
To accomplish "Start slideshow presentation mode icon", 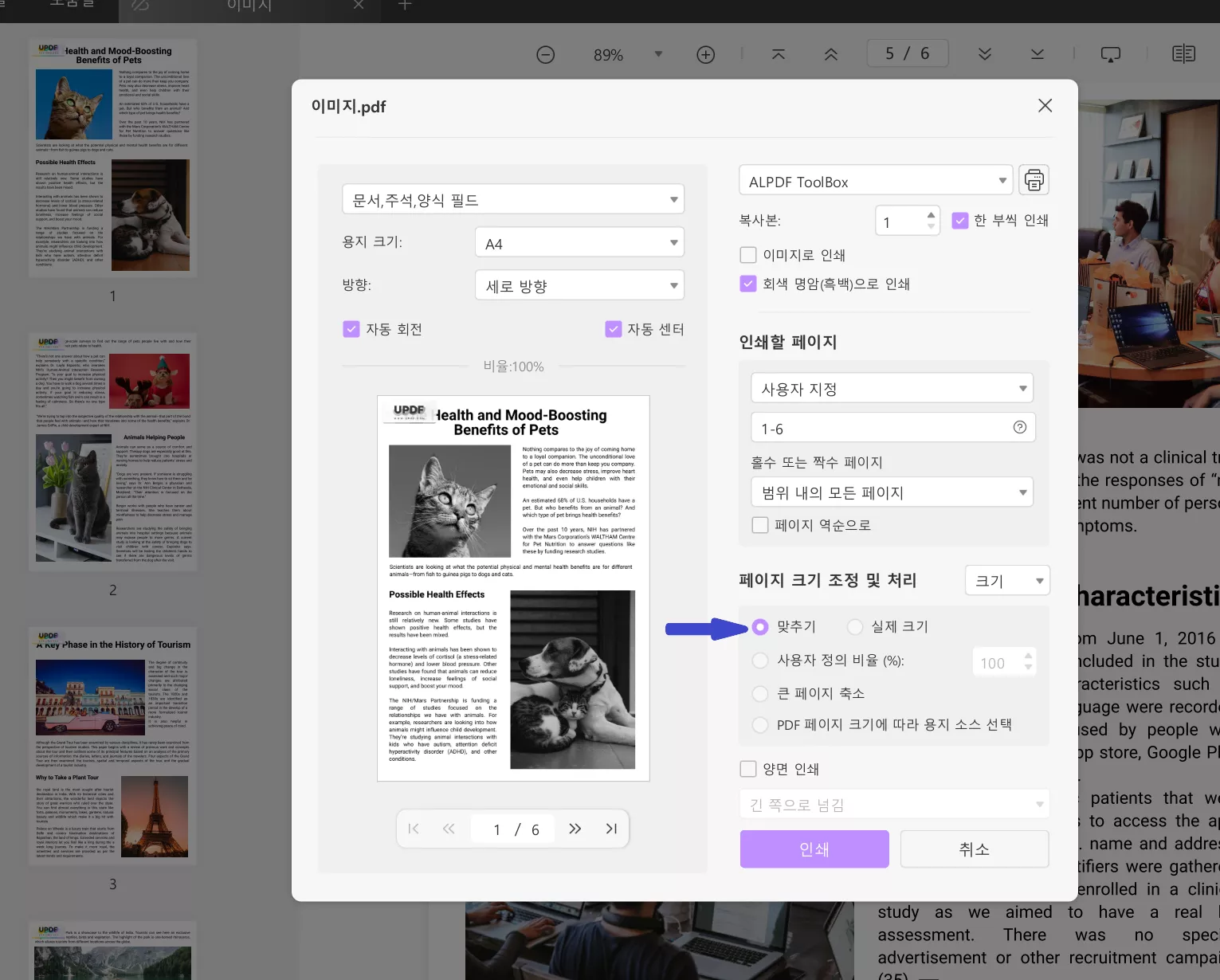I will [1111, 54].
